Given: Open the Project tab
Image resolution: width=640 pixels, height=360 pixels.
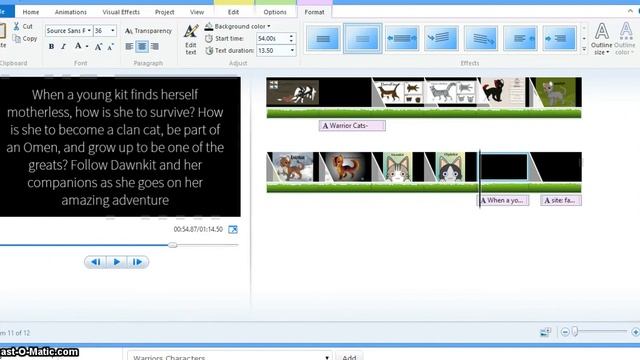Looking at the screenshot, I should click(164, 12).
